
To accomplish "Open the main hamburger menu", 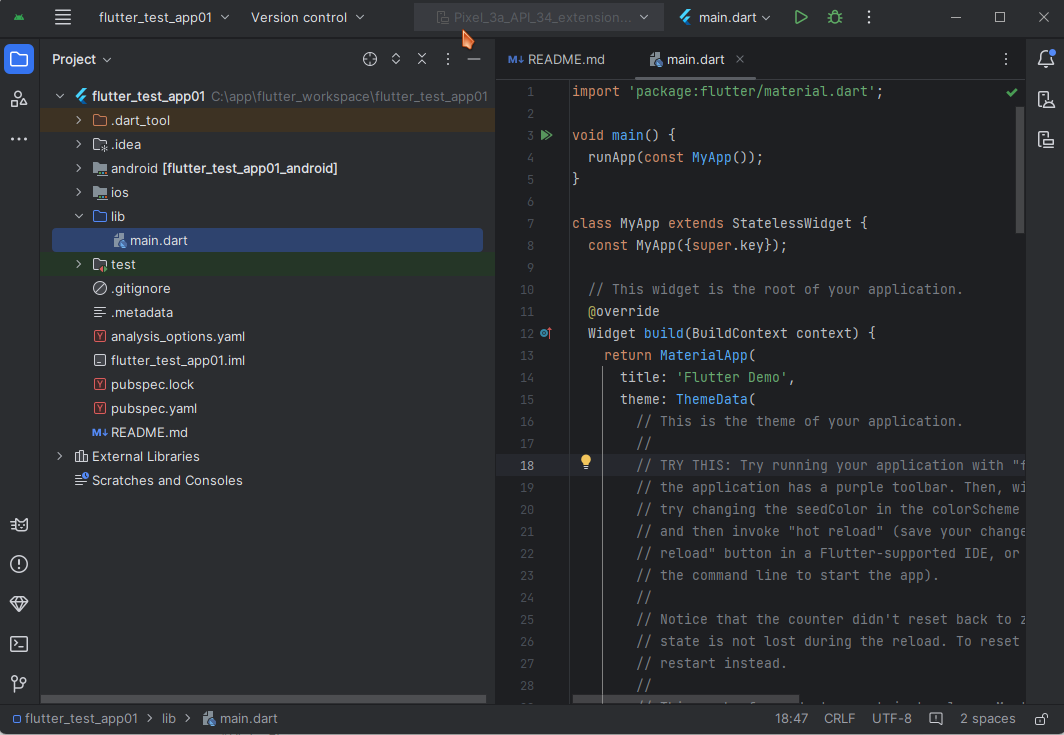I will pyautogui.click(x=62, y=17).
